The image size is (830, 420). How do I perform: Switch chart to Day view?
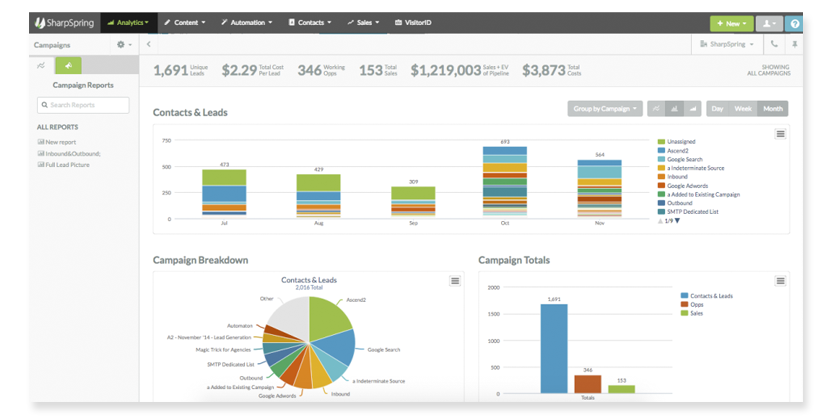tap(717, 108)
